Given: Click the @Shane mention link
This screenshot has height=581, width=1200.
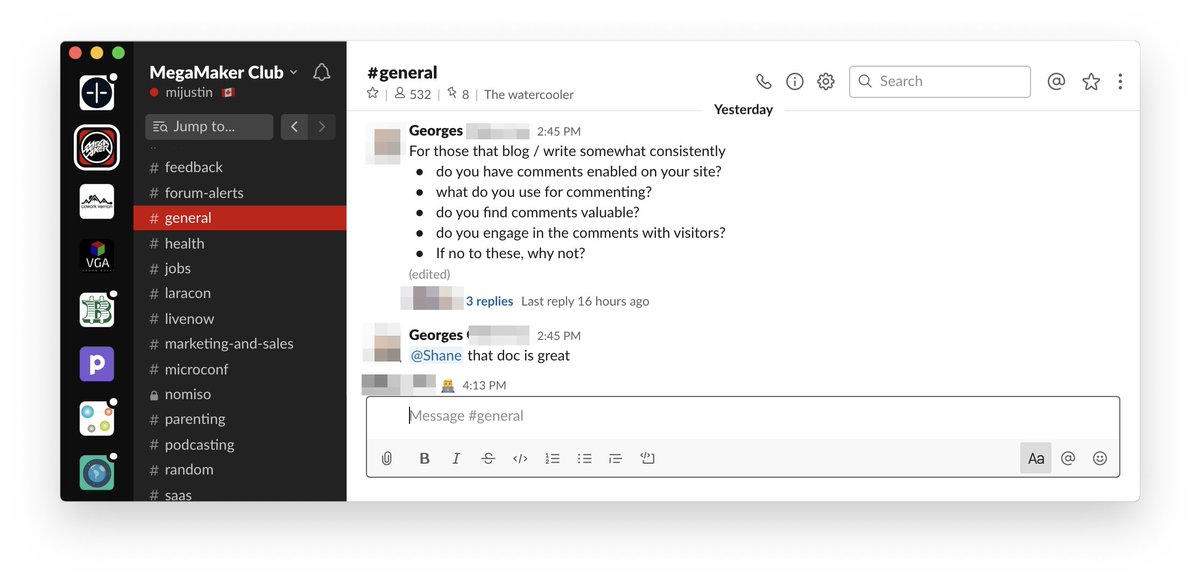Looking at the screenshot, I should pyautogui.click(x=436, y=355).
